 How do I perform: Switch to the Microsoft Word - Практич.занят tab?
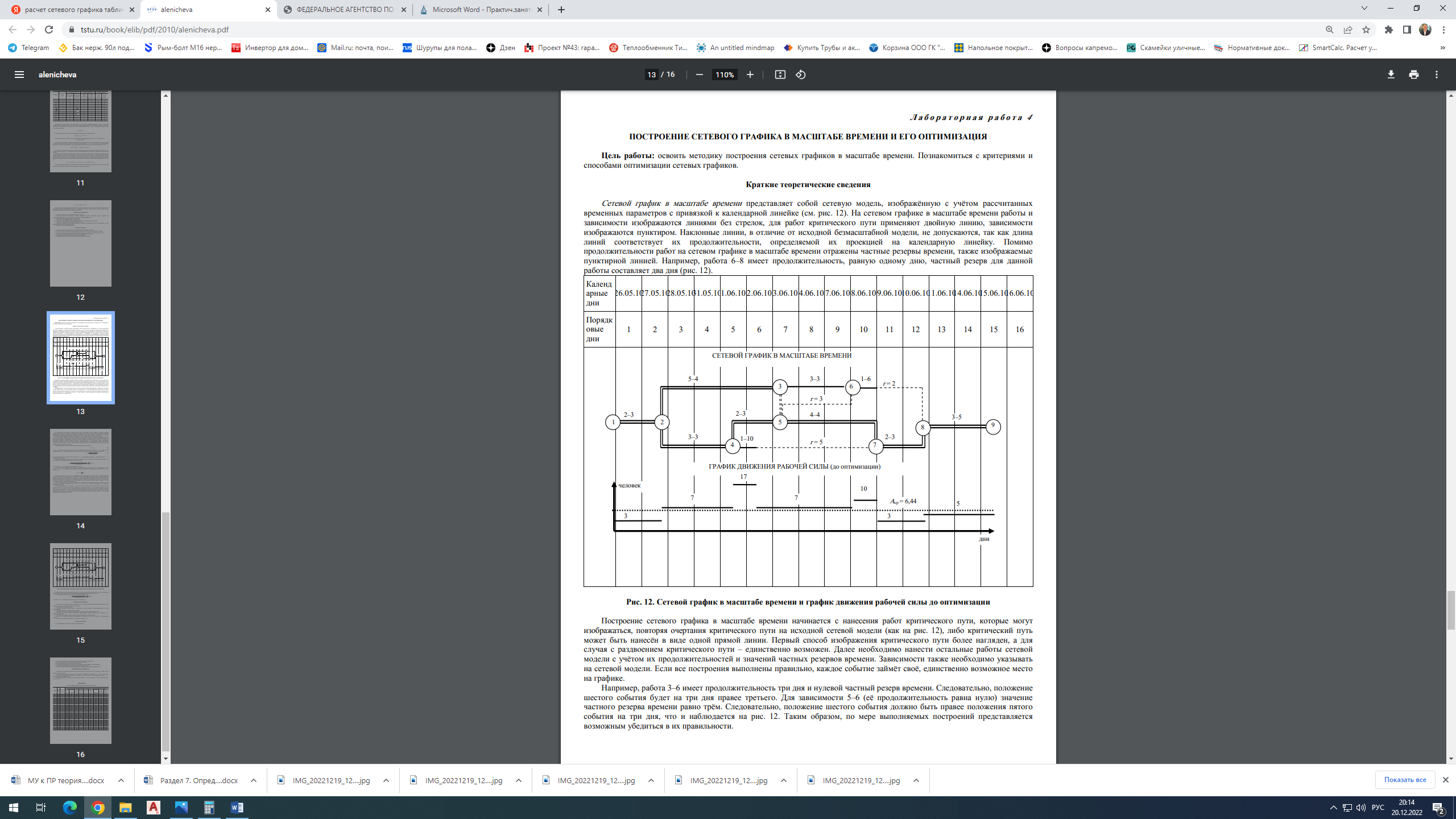pyautogui.click(x=481, y=10)
